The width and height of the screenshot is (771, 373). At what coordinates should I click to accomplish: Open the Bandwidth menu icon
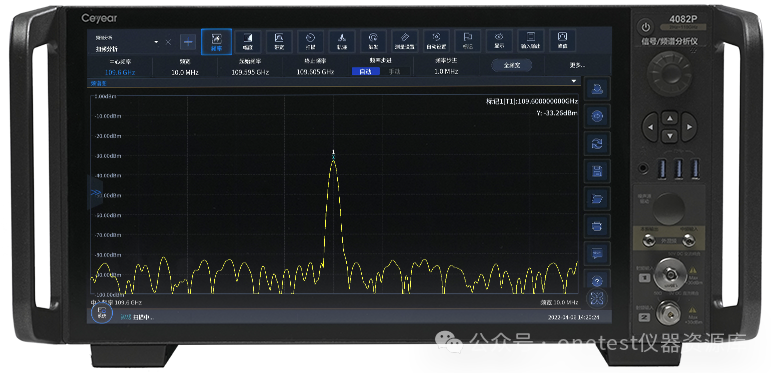(279, 41)
